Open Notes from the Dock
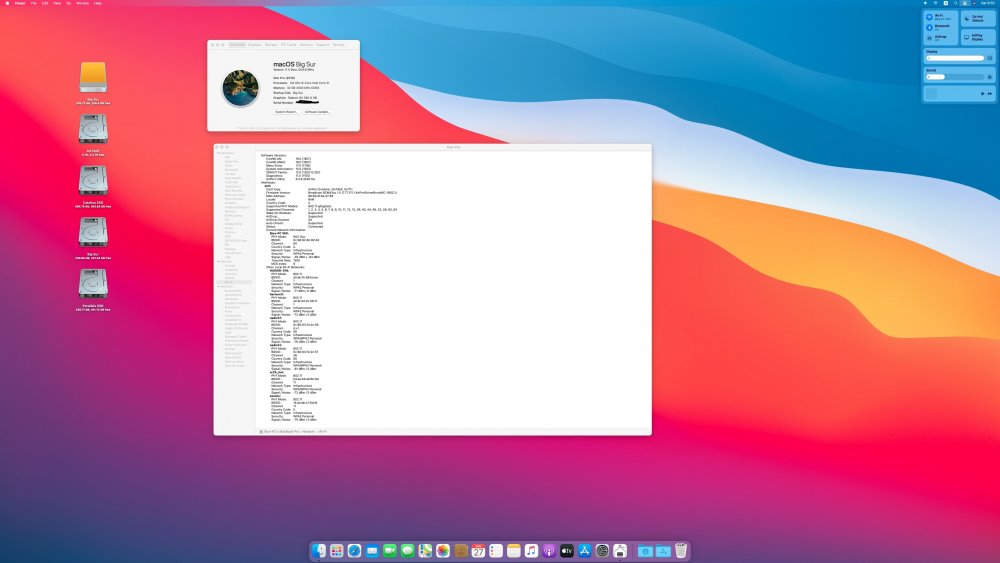The image size is (1000, 563). pyautogui.click(x=513, y=550)
